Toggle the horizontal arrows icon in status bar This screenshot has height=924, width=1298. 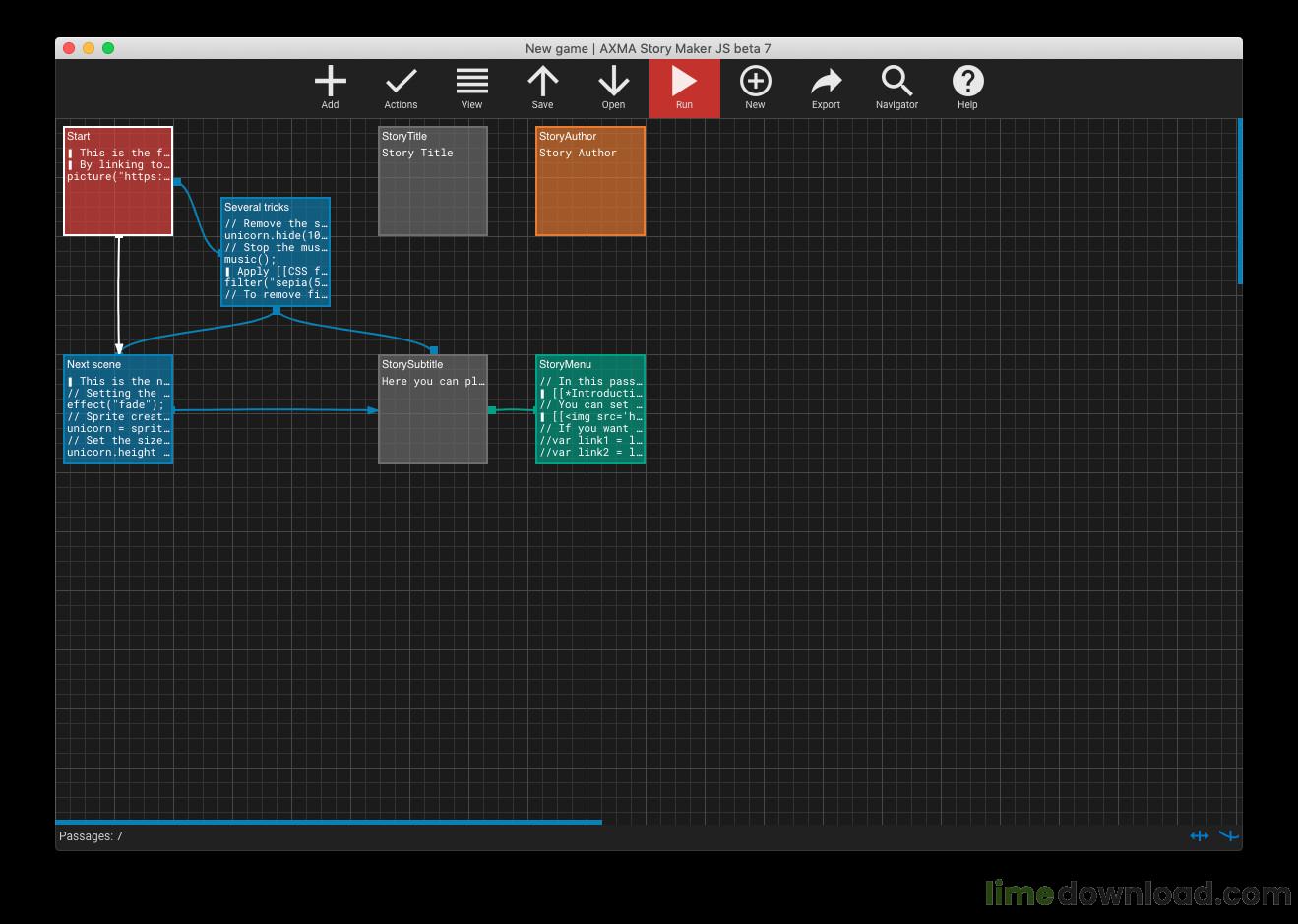tap(1199, 835)
